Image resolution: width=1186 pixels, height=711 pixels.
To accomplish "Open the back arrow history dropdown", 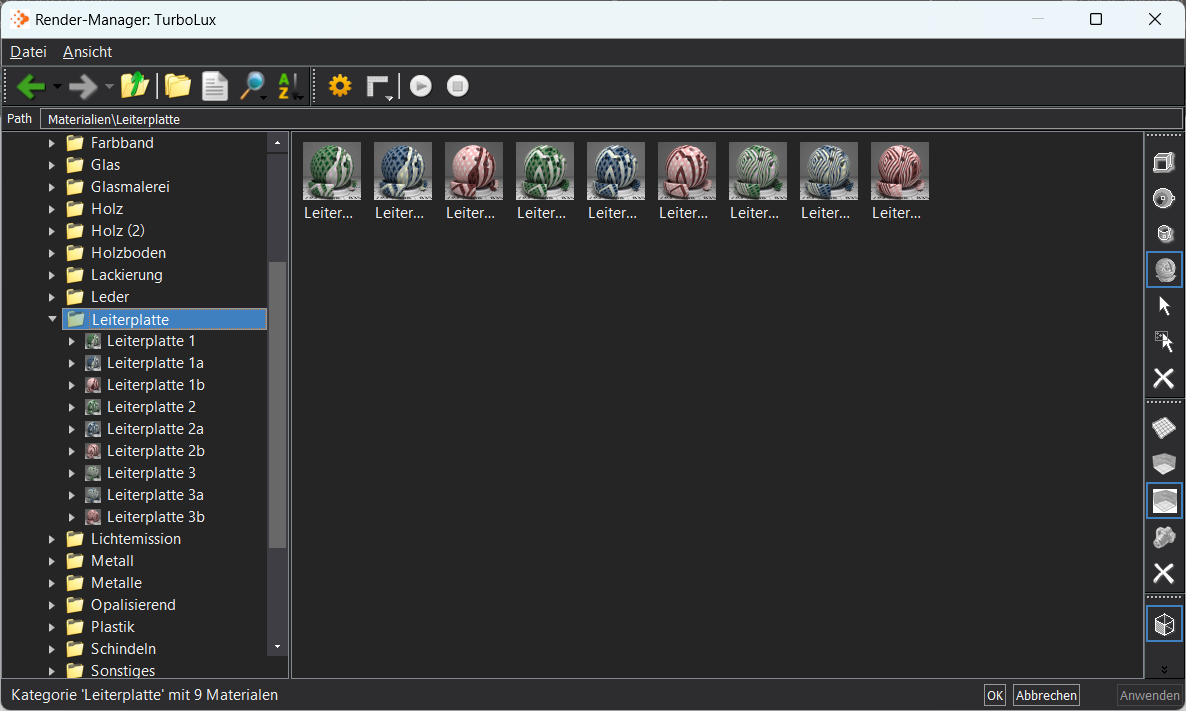I will (x=57, y=87).
